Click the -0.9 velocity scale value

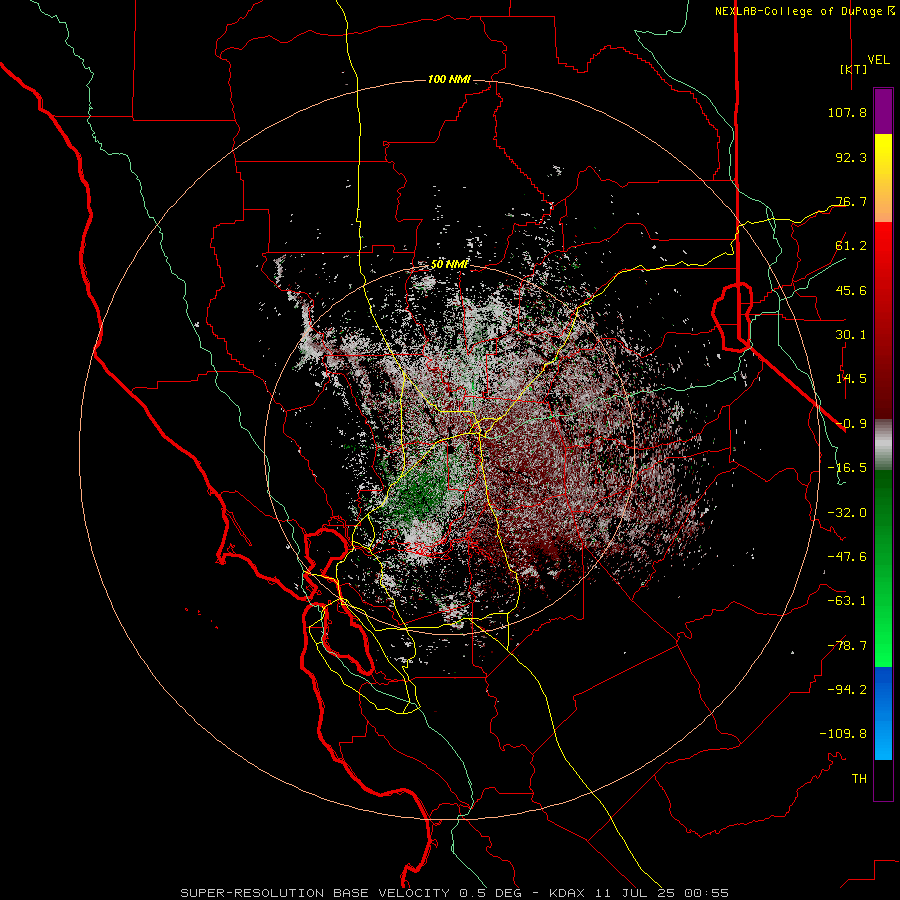point(851,424)
